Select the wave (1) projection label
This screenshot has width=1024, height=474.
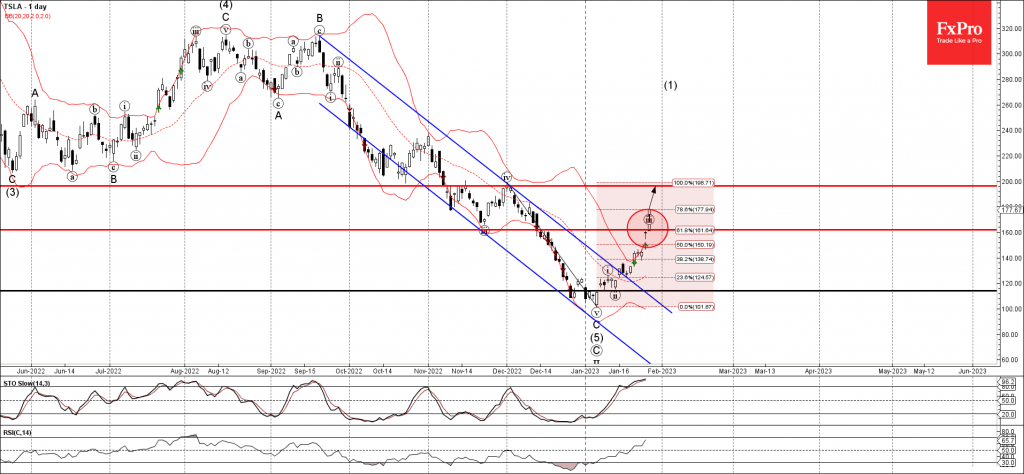(x=670, y=85)
